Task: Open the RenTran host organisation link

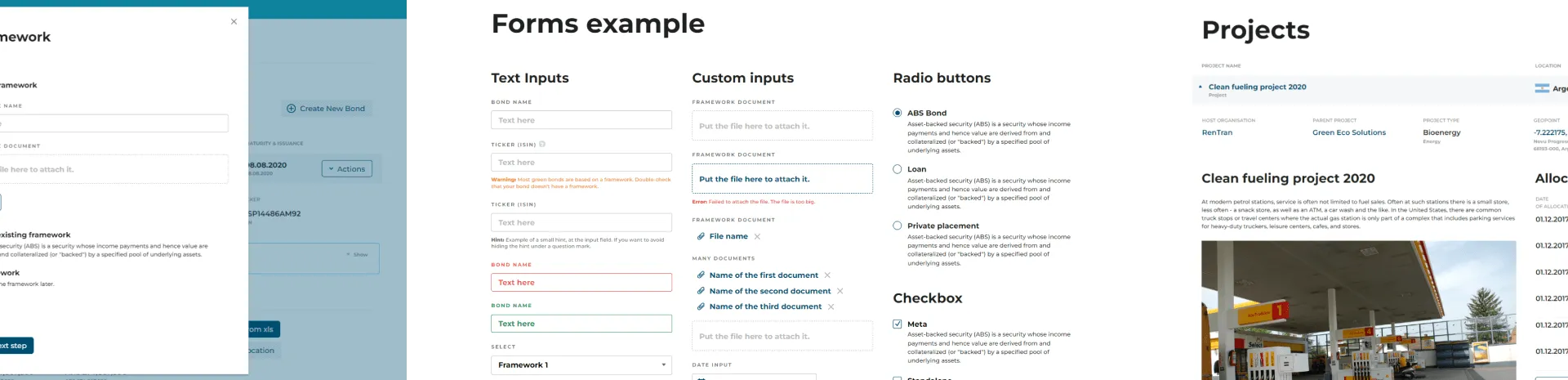Action: point(1217,132)
